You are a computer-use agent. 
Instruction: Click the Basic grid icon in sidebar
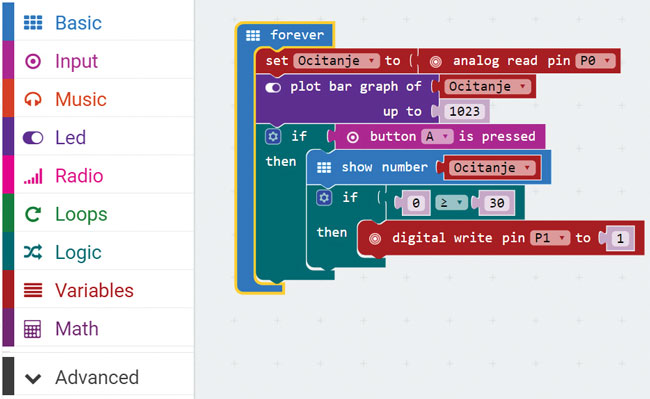(x=33, y=22)
